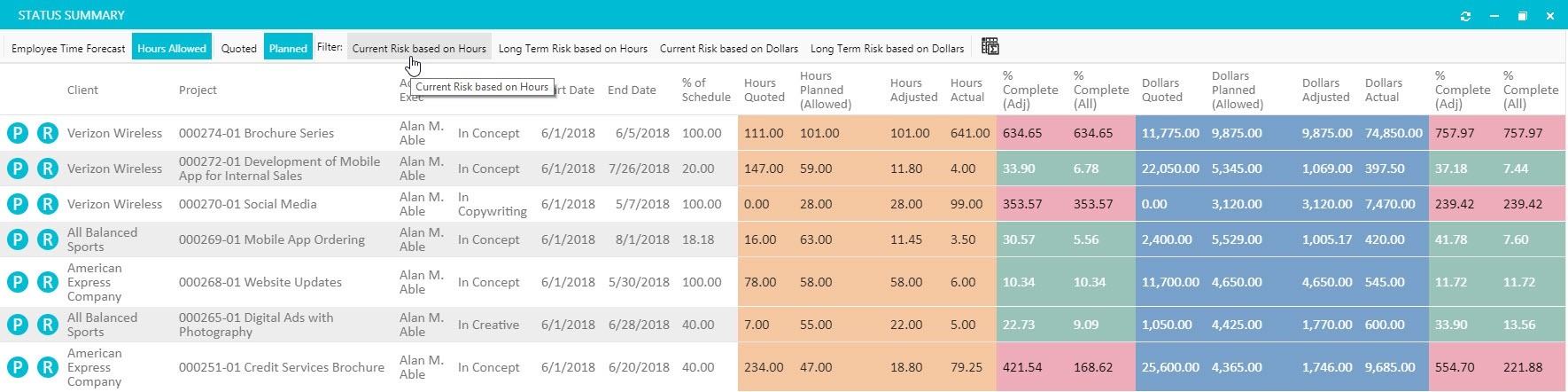The height and width of the screenshot is (392, 1568).
Task: Open P icon for Social Media project
Action: pos(17,204)
